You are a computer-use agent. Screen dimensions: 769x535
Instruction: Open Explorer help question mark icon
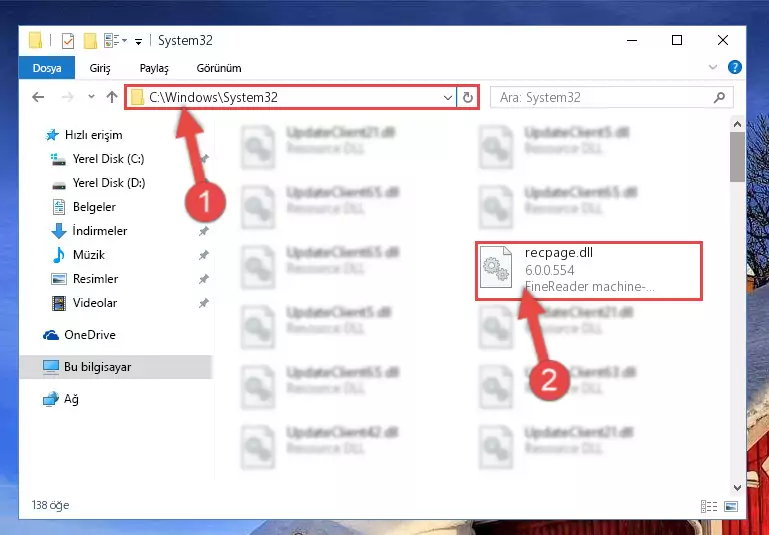pyautogui.click(x=734, y=67)
